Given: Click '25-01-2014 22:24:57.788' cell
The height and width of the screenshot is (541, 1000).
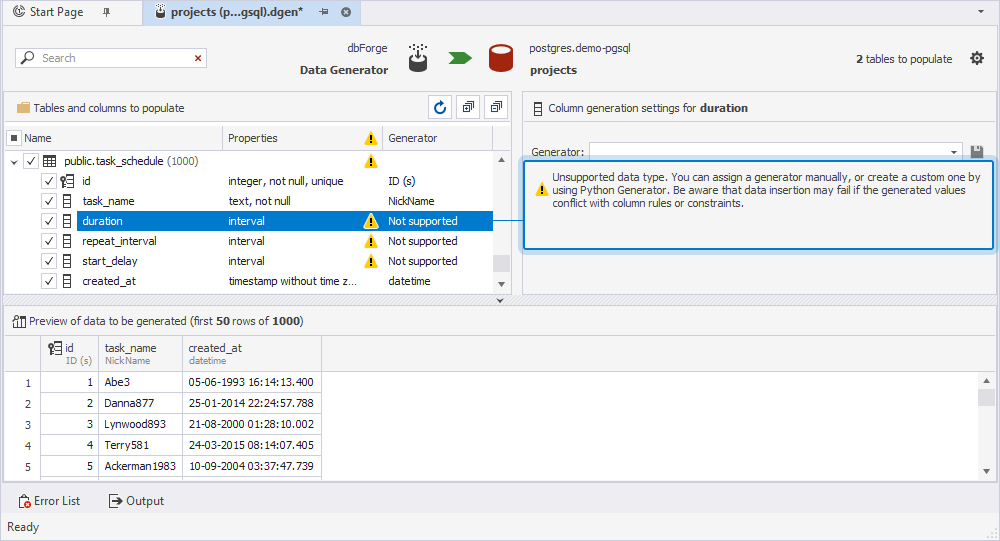Looking at the screenshot, I should (x=251, y=403).
